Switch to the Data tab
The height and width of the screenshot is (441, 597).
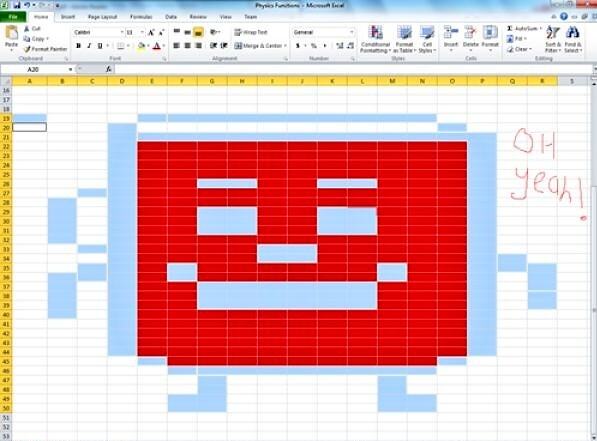(x=171, y=17)
